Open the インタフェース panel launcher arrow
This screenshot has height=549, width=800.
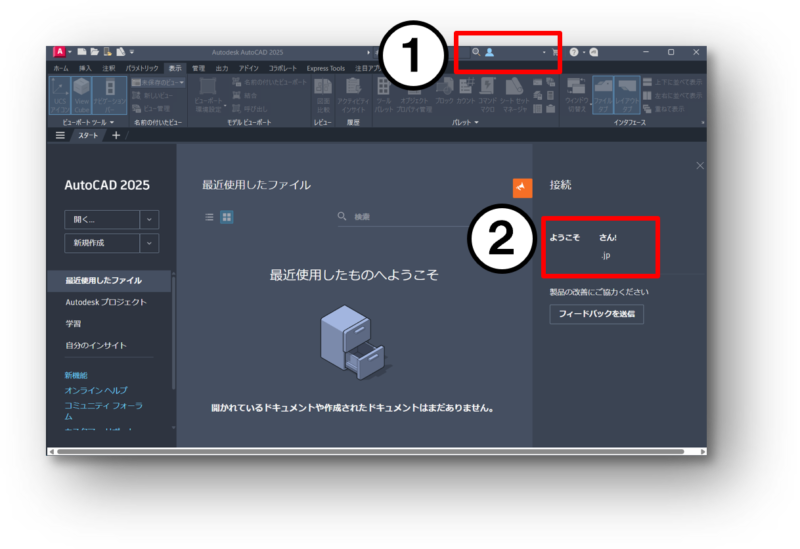point(702,122)
